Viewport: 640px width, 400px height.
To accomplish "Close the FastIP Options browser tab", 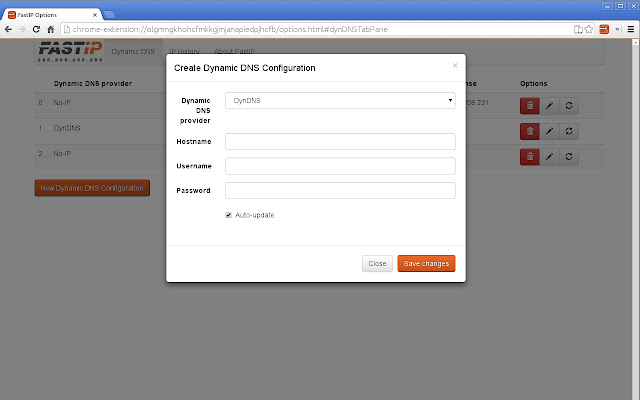I will (x=95, y=15).
